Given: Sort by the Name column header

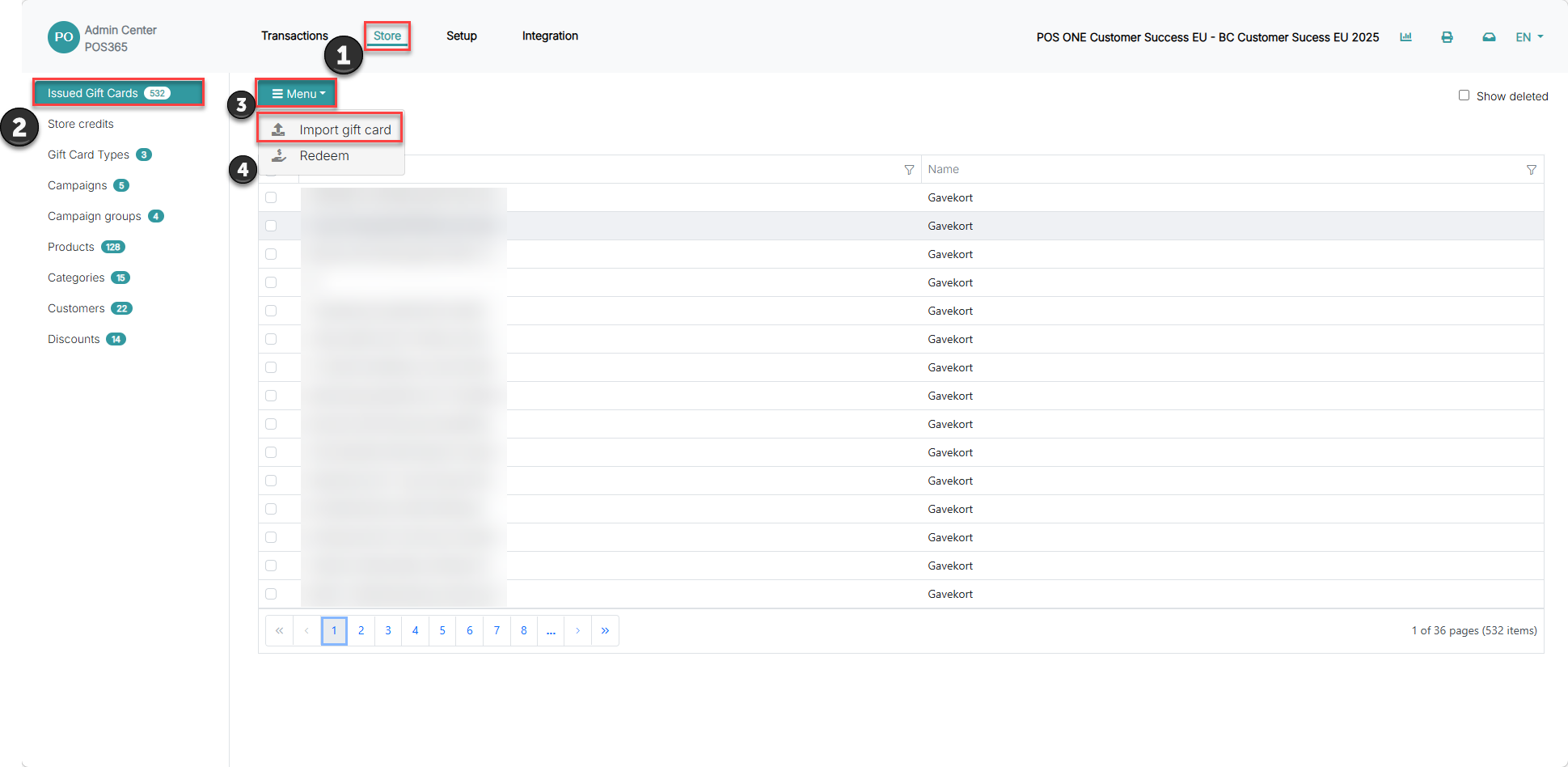Looking at the screenshot, I should [943, 169].
